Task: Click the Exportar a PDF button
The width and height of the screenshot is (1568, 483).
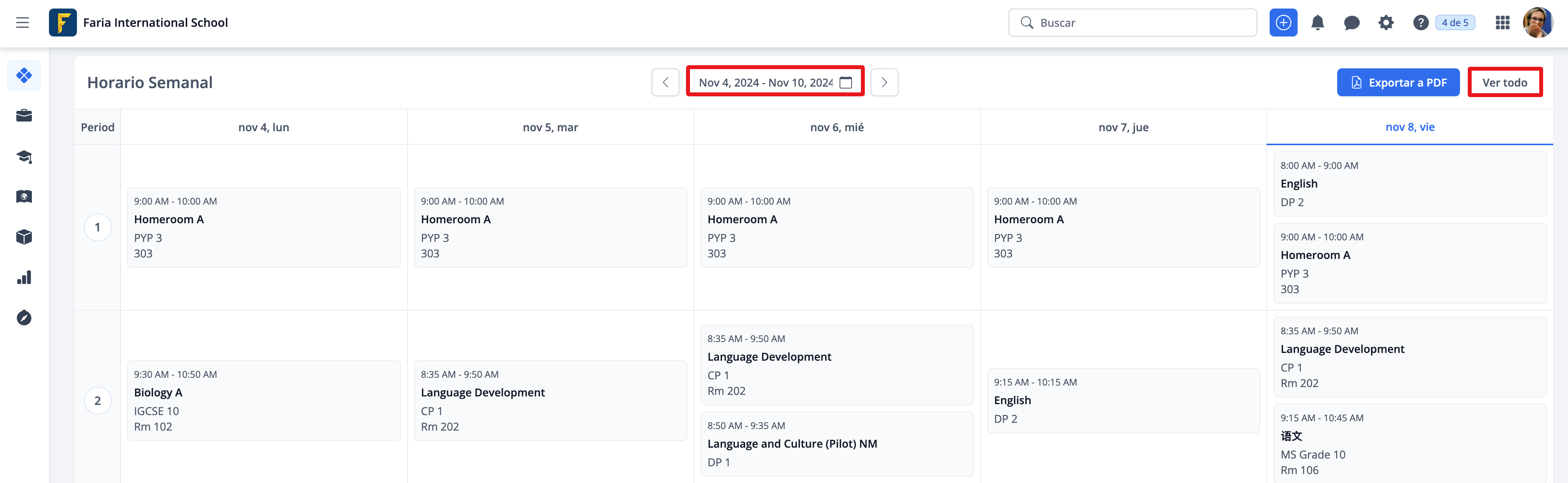Action: pos(1397,82)
